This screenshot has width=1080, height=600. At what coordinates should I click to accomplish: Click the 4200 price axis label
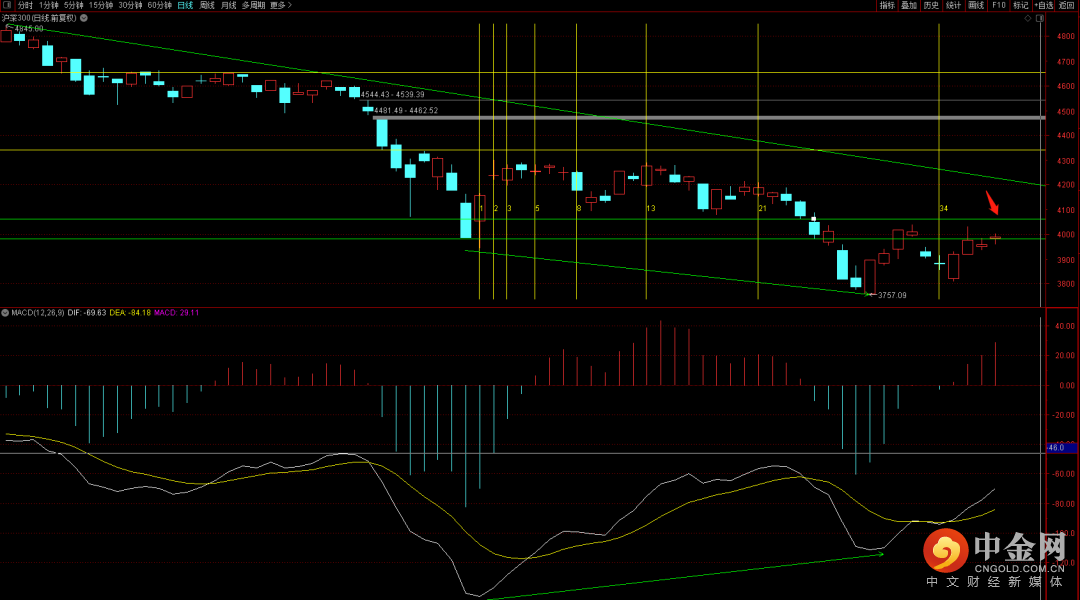coord(1065,185)
